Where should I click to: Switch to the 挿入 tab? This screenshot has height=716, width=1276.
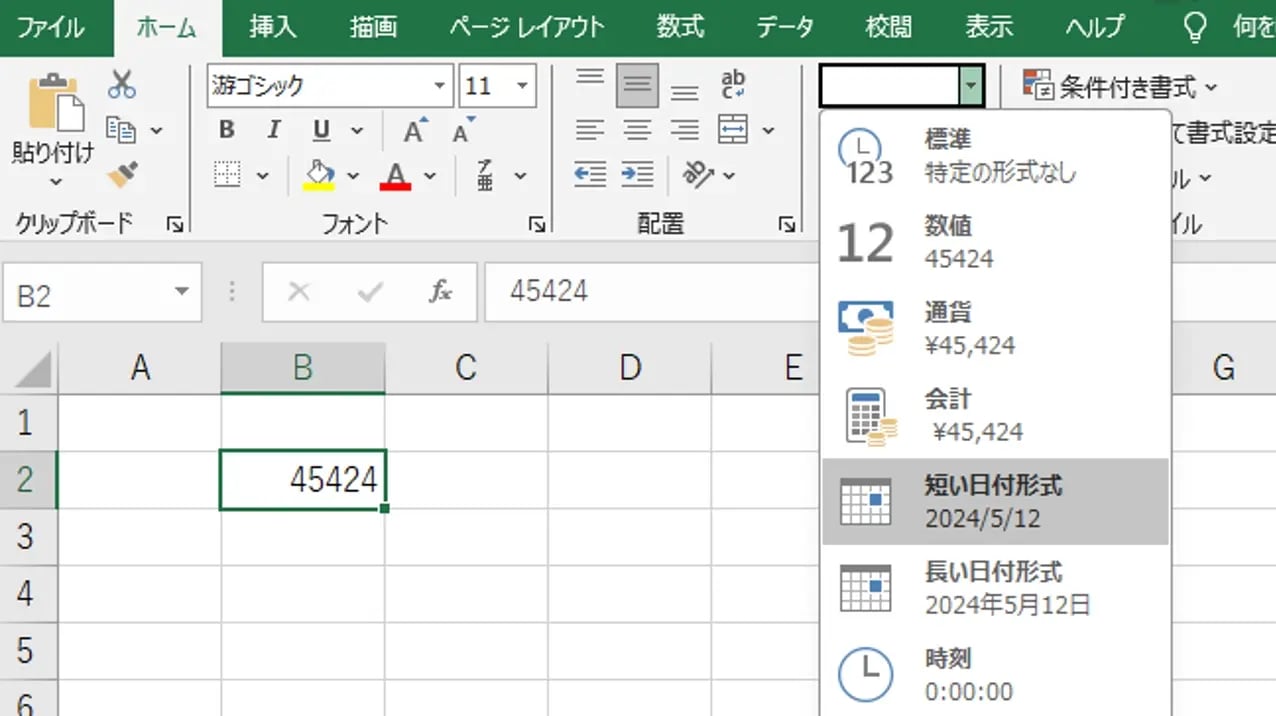273,28
